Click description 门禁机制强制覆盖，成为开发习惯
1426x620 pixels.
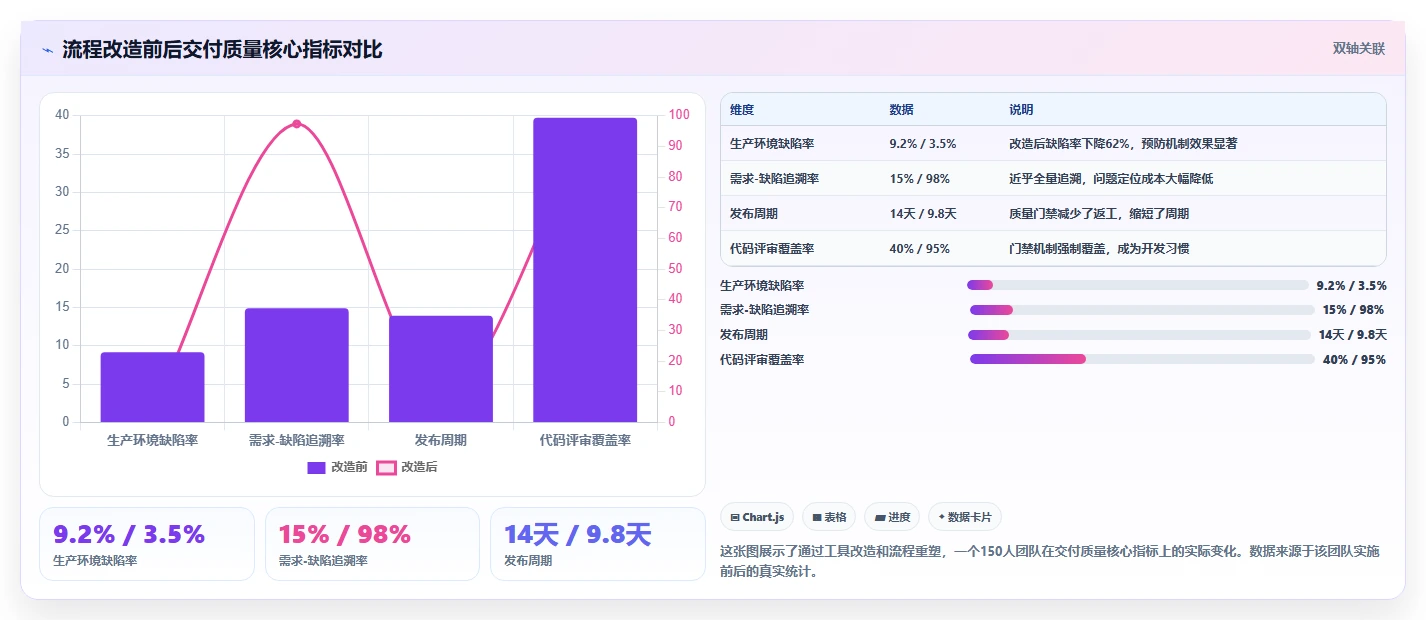pos(1099,249)
